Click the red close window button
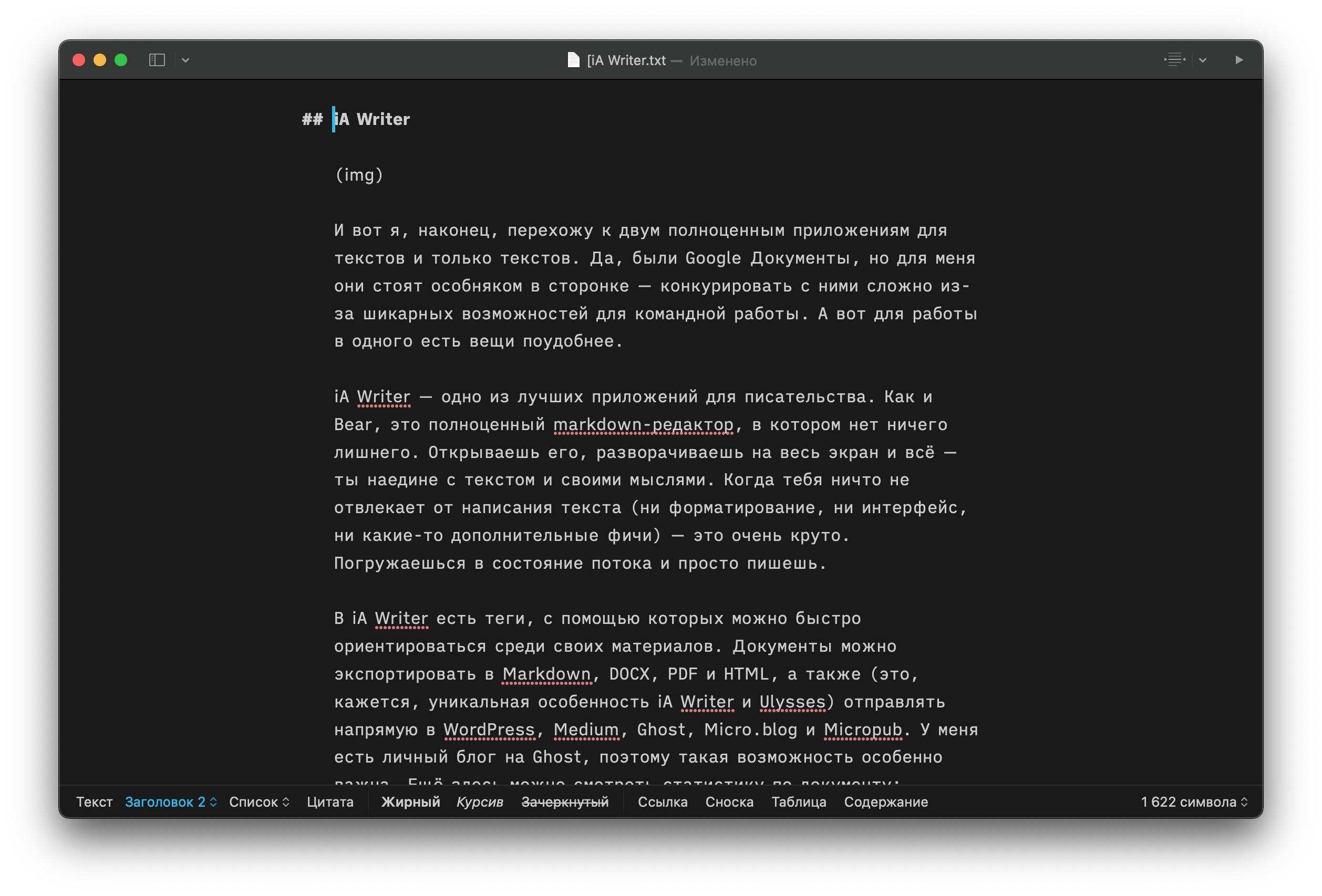Viewport: 1322px width, 896px height. [x=79, y=60]
